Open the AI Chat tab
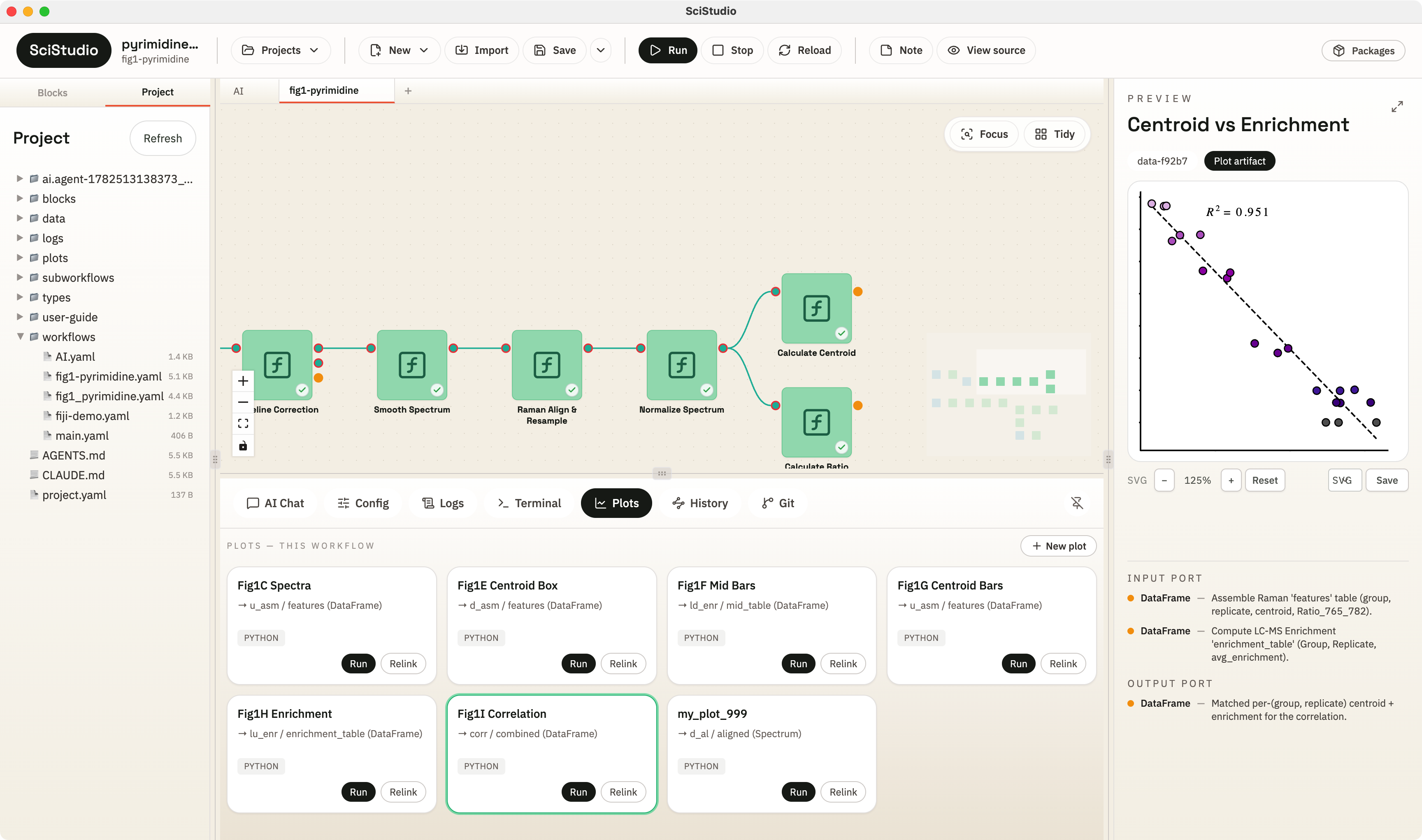Viewport: 1422px width, 840px height. [x=276, y=503]
